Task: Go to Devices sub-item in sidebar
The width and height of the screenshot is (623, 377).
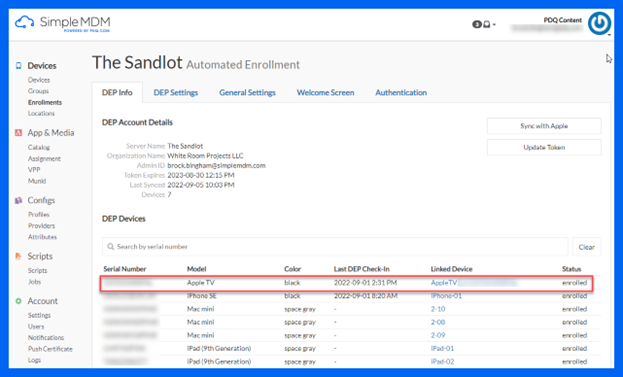Action: [x=39, y=80]
